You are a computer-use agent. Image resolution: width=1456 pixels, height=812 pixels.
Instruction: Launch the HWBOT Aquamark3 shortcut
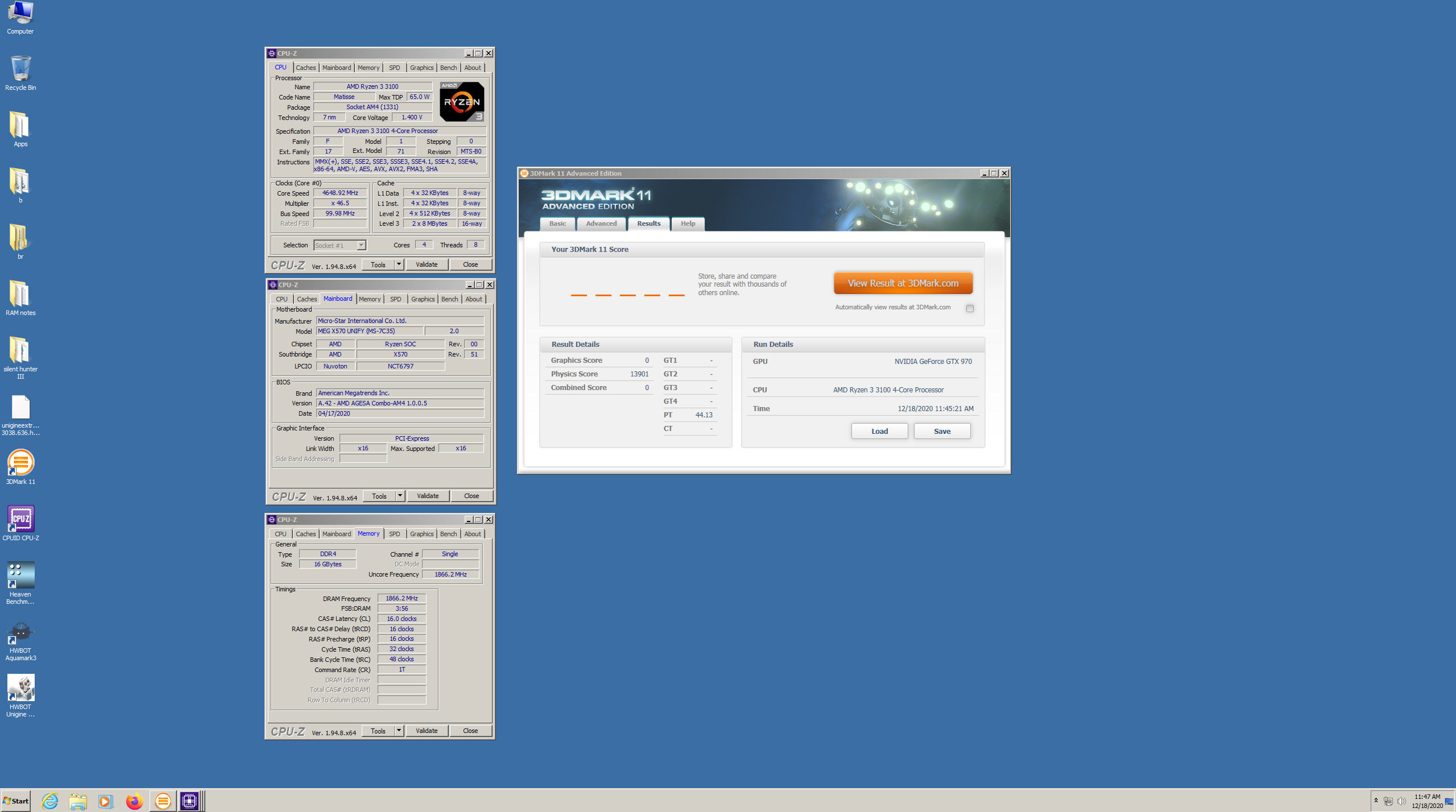pyautogui.click(x=20, y=639)
